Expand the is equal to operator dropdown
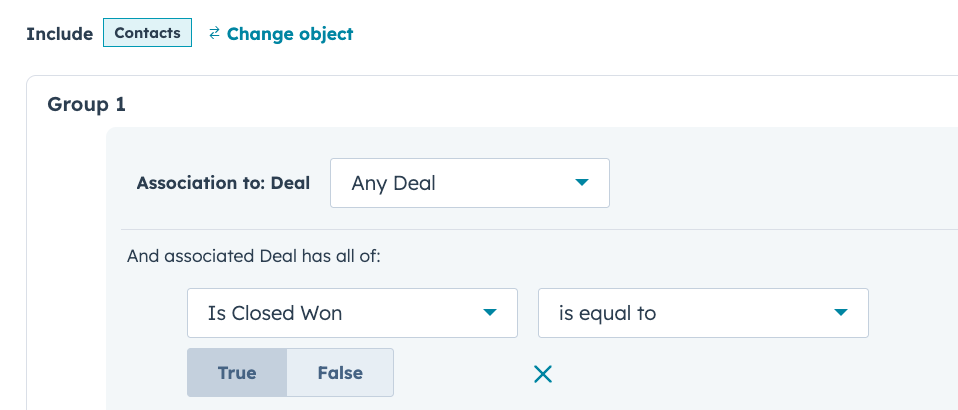The image size is (958, 410). [x=702, y=313]
